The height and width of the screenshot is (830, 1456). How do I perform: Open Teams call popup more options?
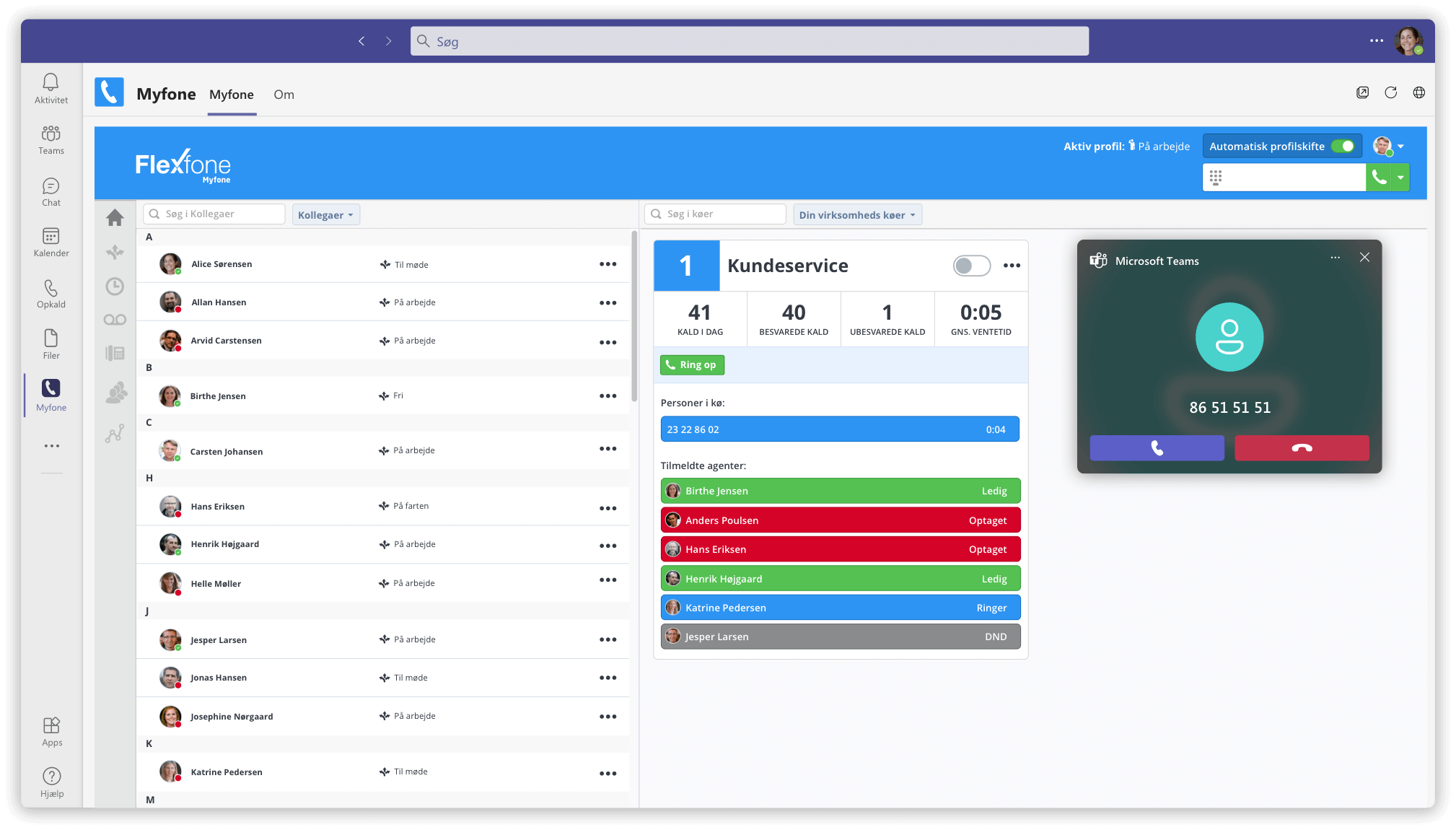[1336, 258]
